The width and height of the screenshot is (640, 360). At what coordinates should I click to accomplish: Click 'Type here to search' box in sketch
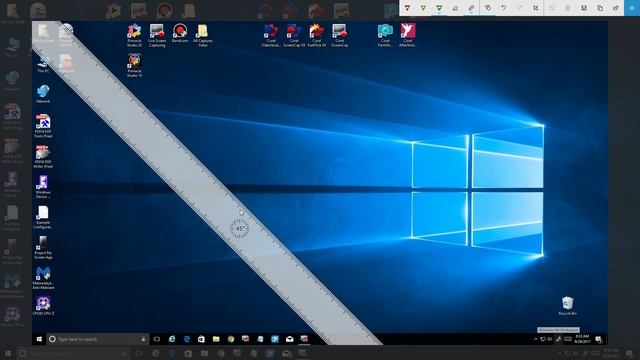[97, 339]
